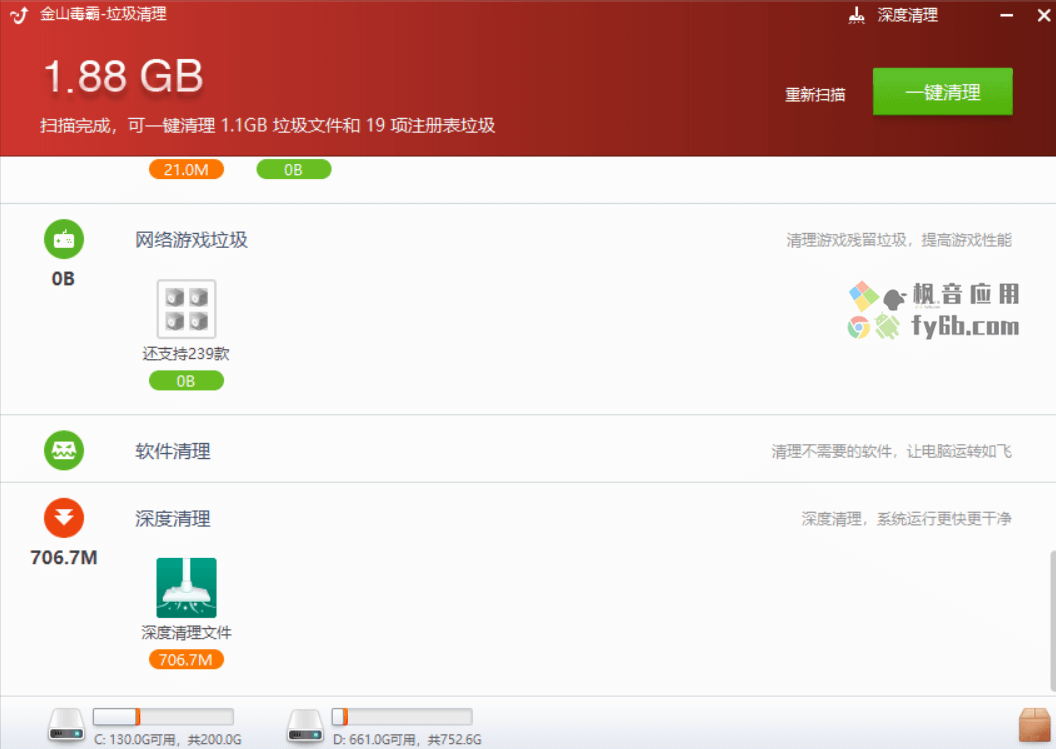Open 深度清理 in the title bar

pos(907,15)
